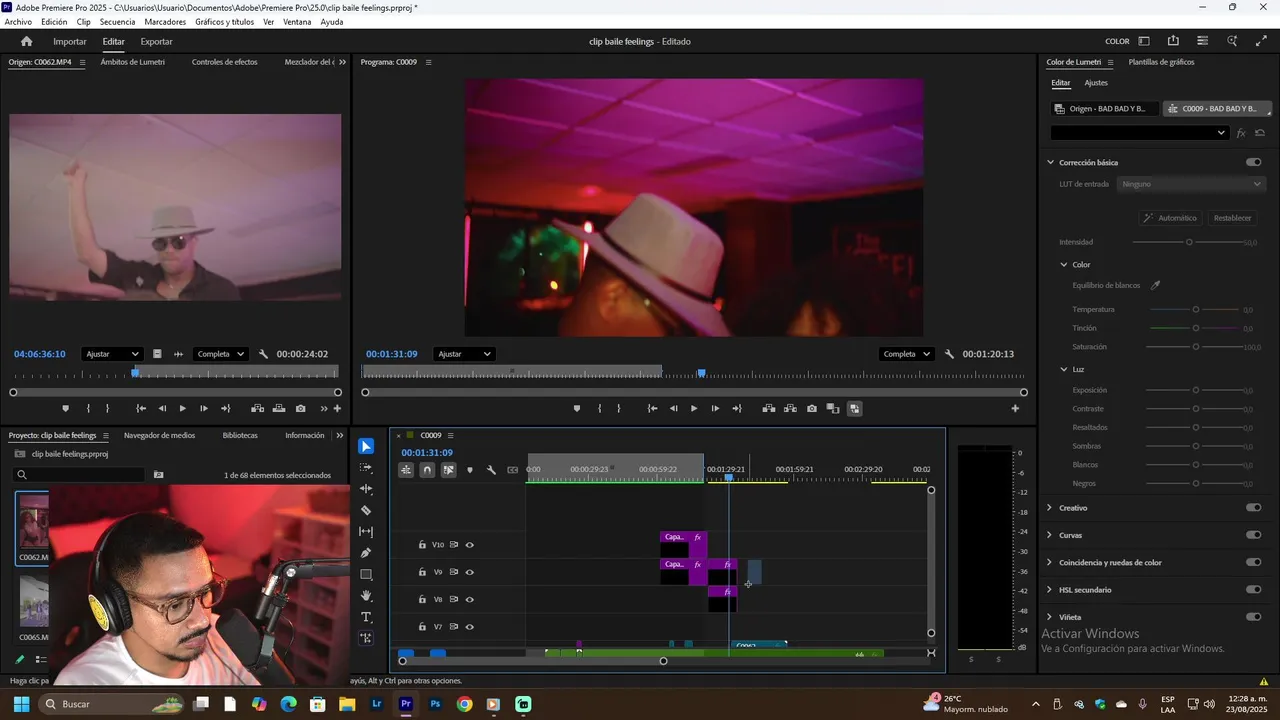Screen dimensions: 1280x720
Task: Toggle snap in timeline magnet icon
Action: (427, 470)
